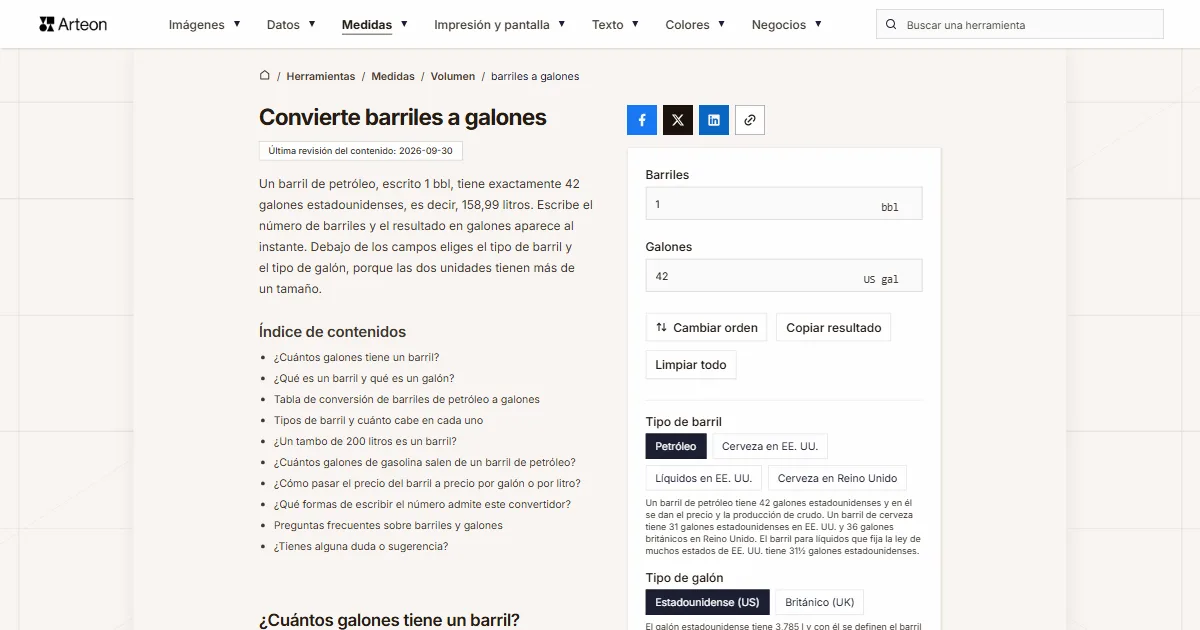Open precio del barril a precio por galón link
The height and width of the screenshot is (630, 1200).
click(x=427, y=483)
